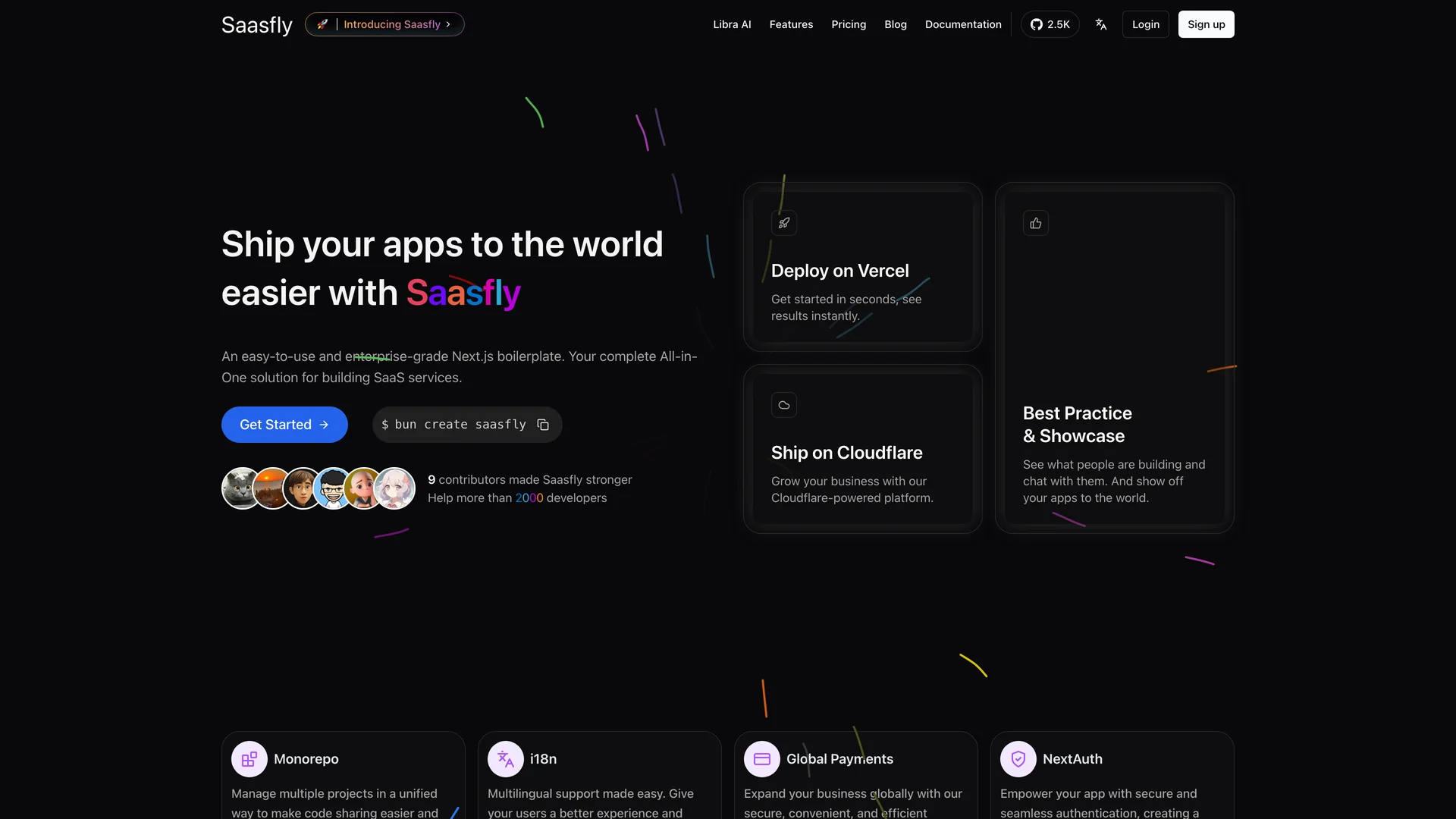1456x819 pixels.
Task: Click the rocket icon in Introducing Saasfly banner
Action: click(x=322, y=24)
